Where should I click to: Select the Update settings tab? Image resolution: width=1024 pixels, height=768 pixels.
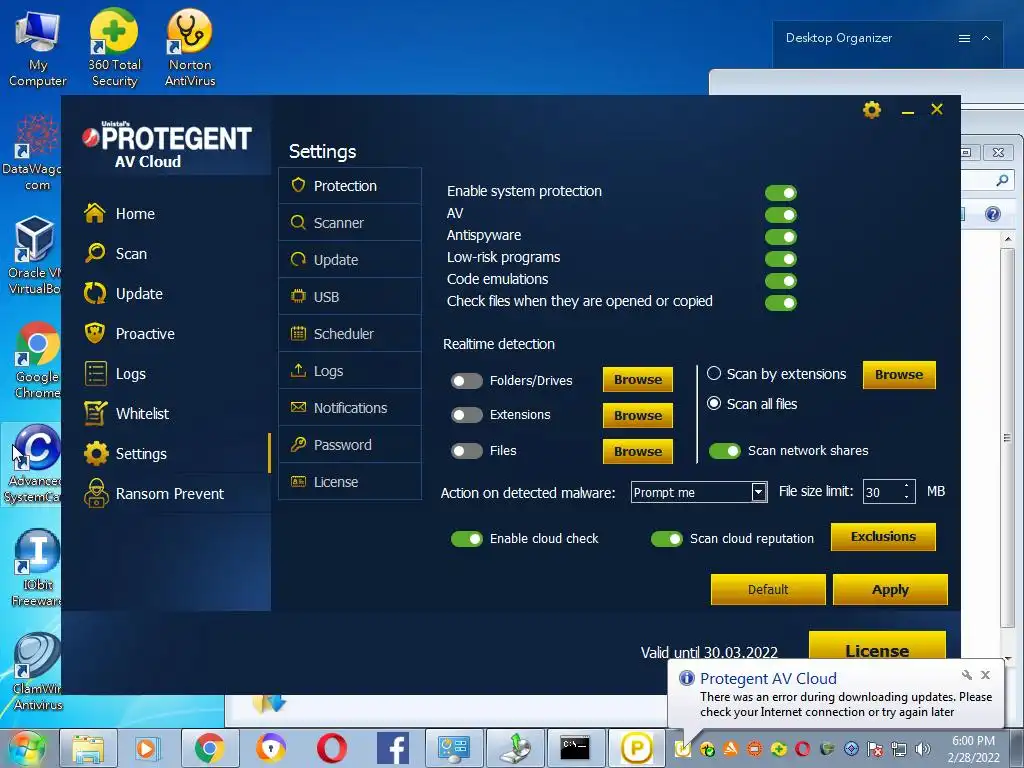coord(349,260)
